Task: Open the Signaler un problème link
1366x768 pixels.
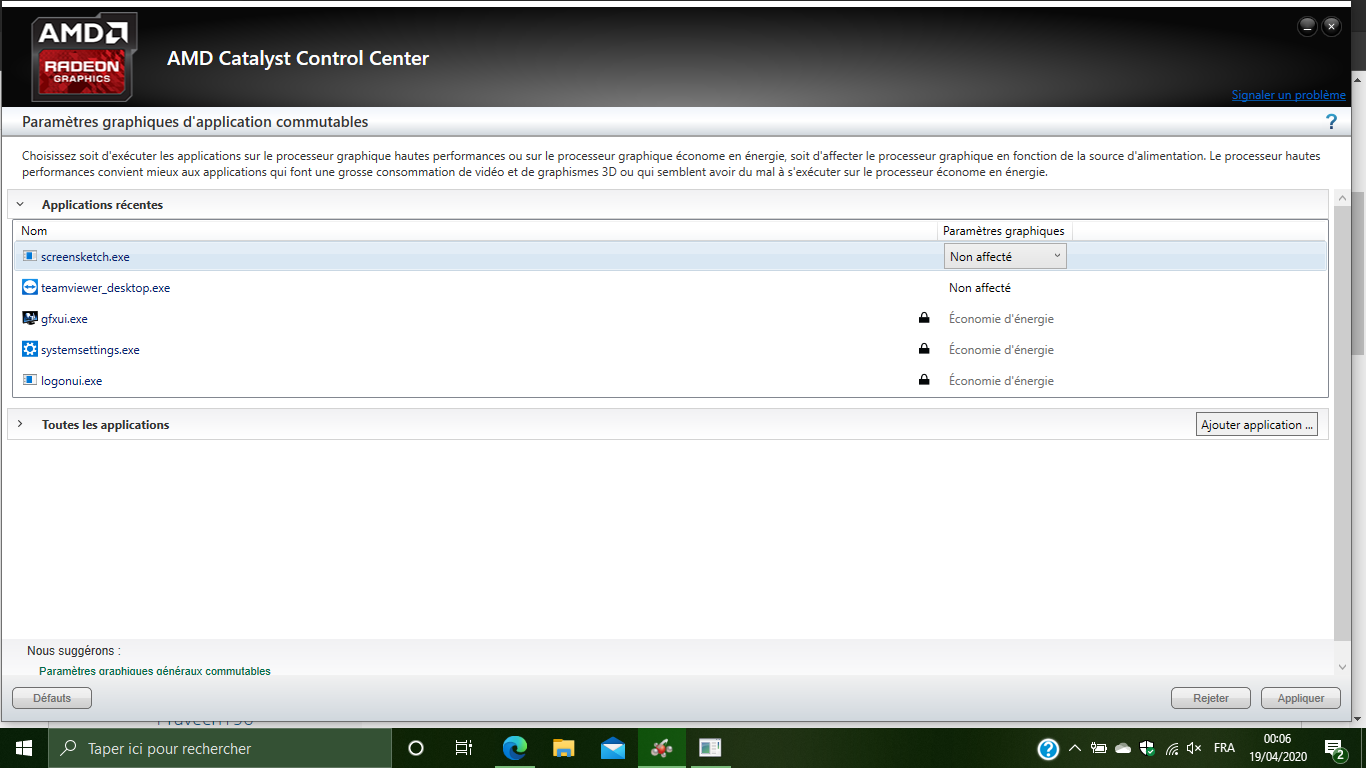Action: 1289,95
